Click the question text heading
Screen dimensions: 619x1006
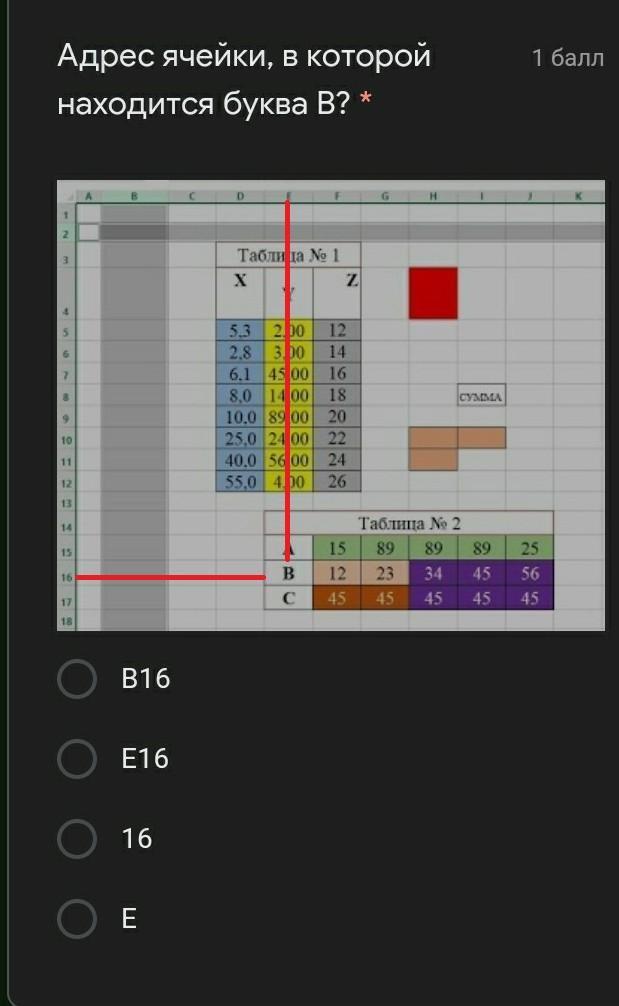(244, 80)
